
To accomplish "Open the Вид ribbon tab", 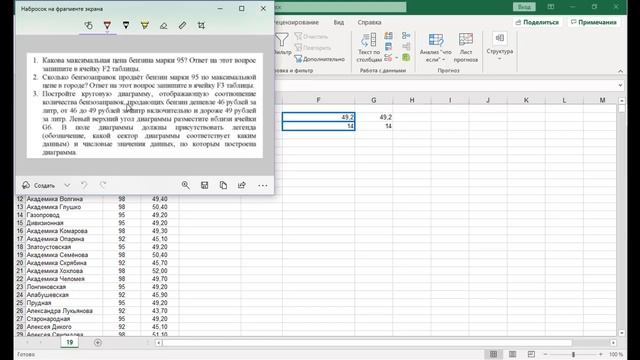I will [339, 22].
